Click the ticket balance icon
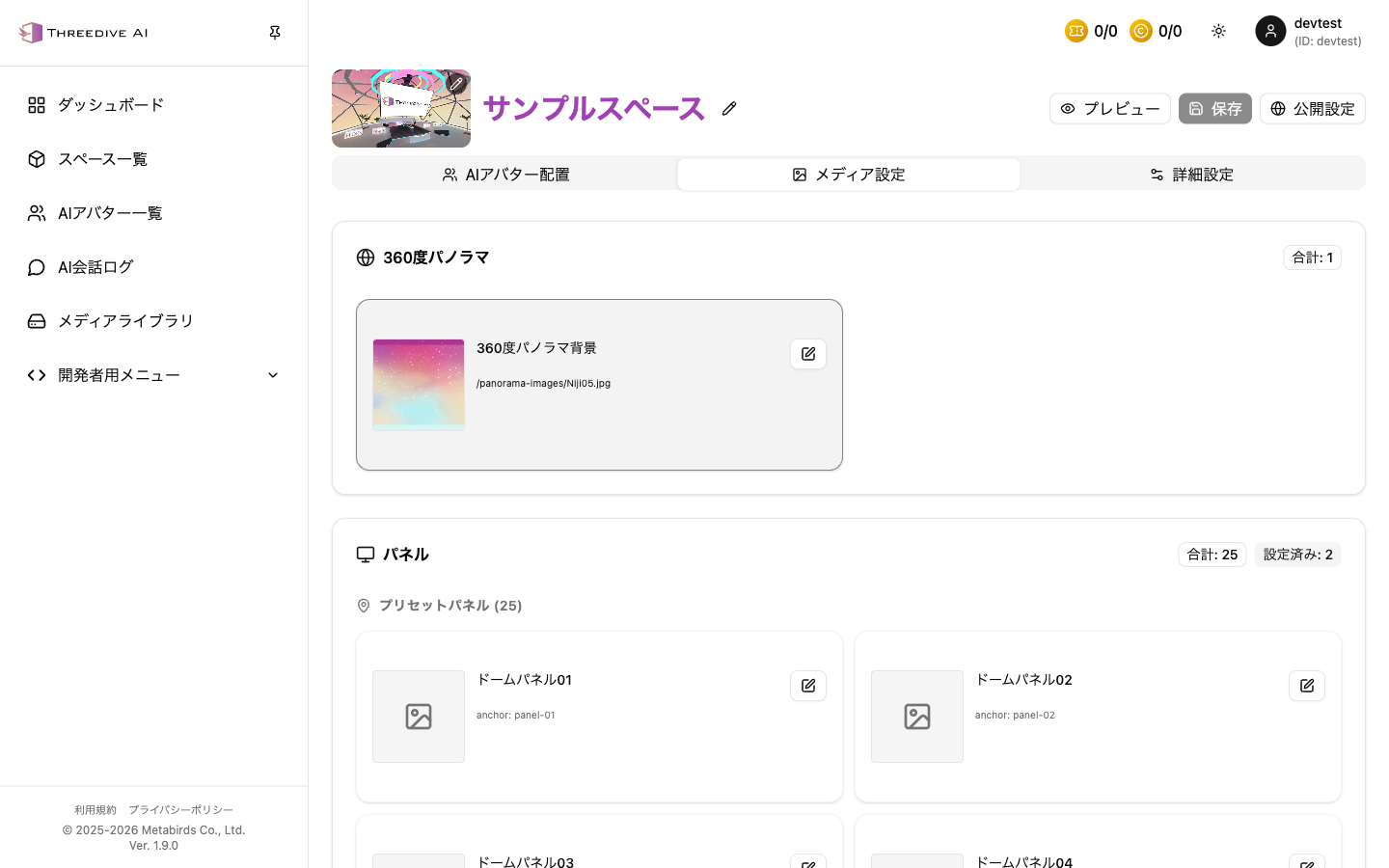This screenshot has width=1389, height=868. point(1076,32)
